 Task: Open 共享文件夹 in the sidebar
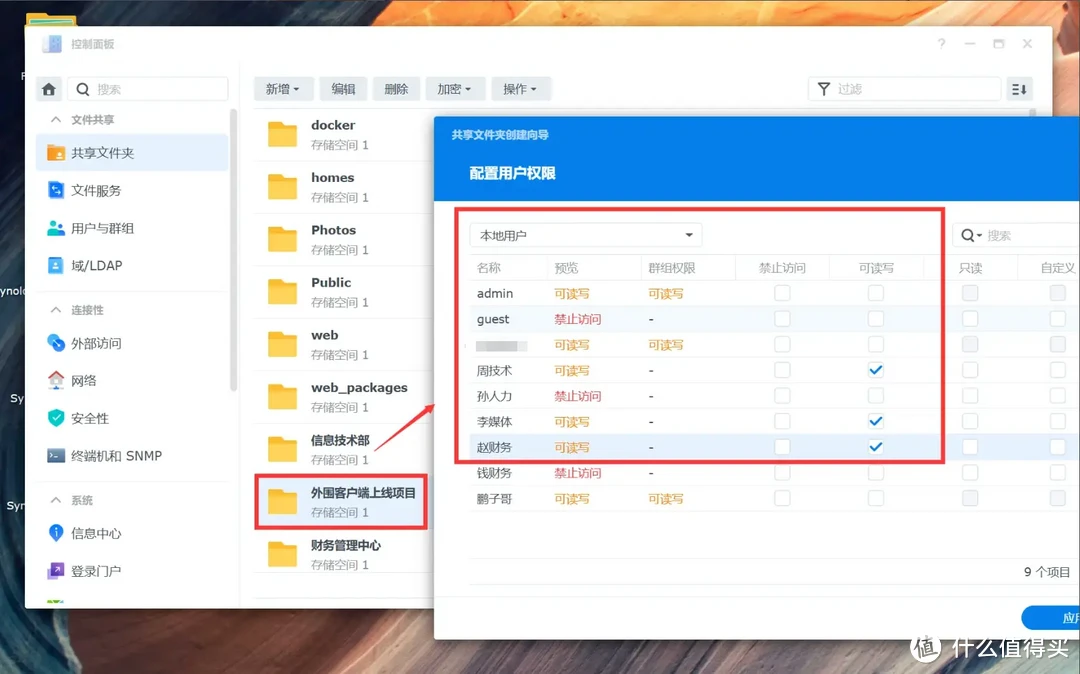[105, 152]
